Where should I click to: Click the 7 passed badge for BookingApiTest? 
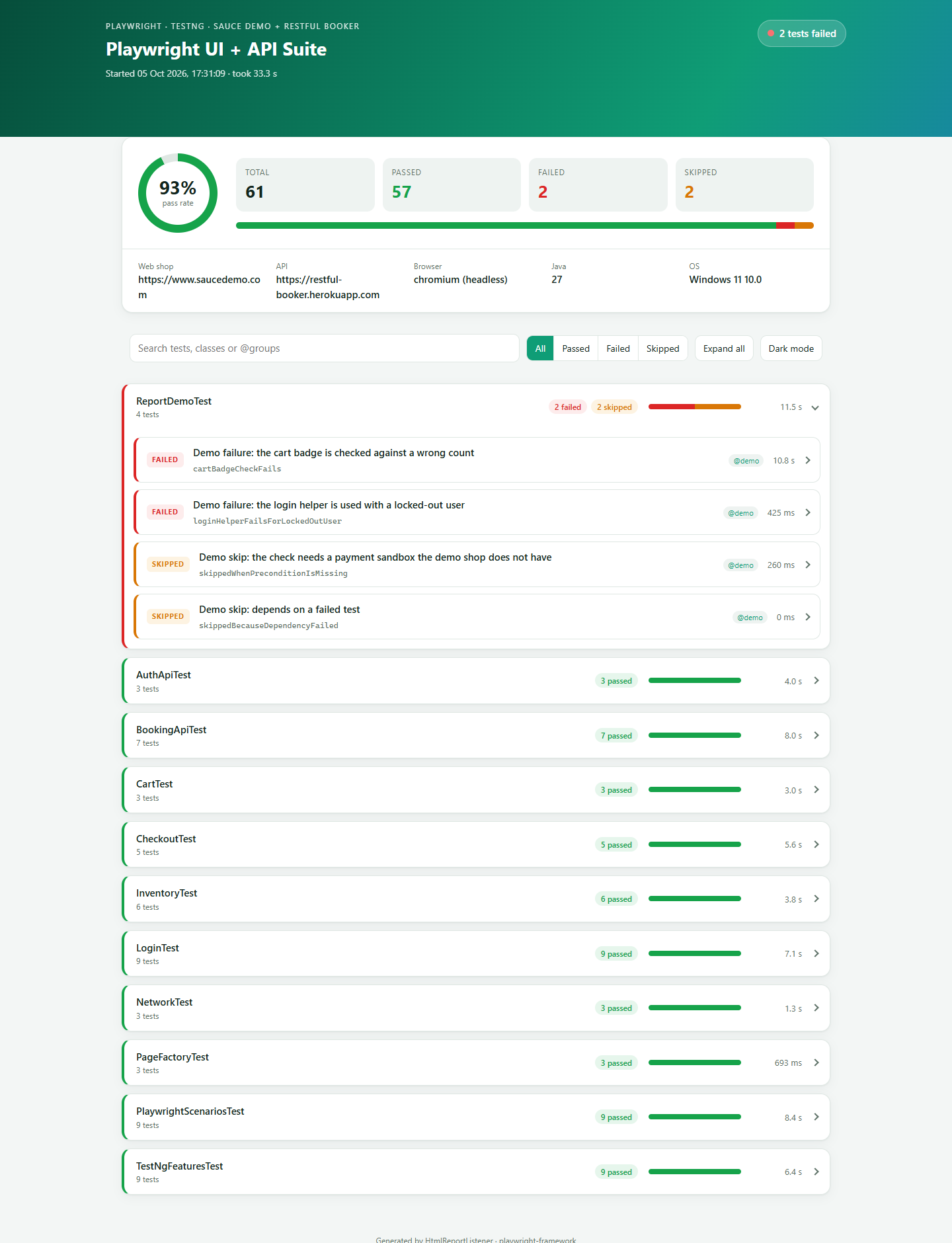click(616, 736)
